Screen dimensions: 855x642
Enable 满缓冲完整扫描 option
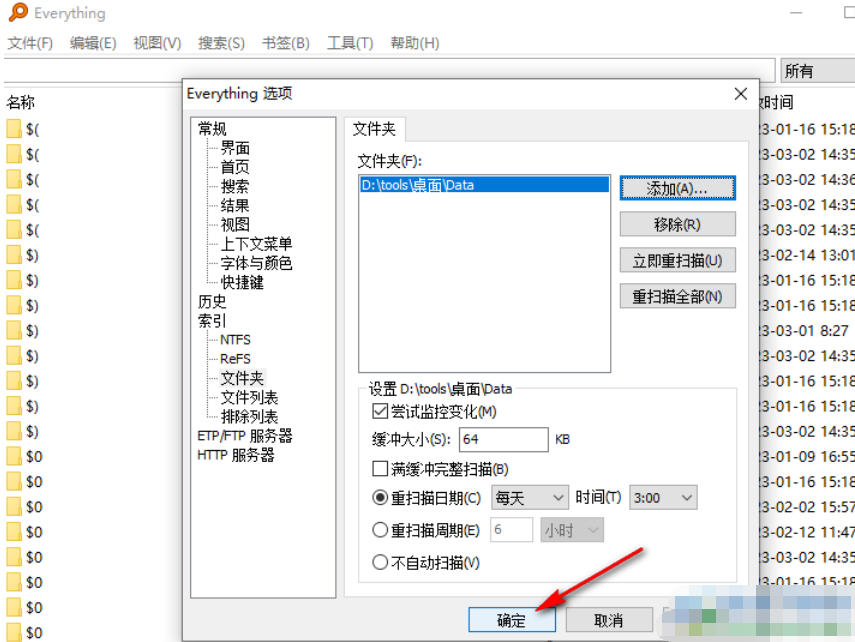coord(379,467)
